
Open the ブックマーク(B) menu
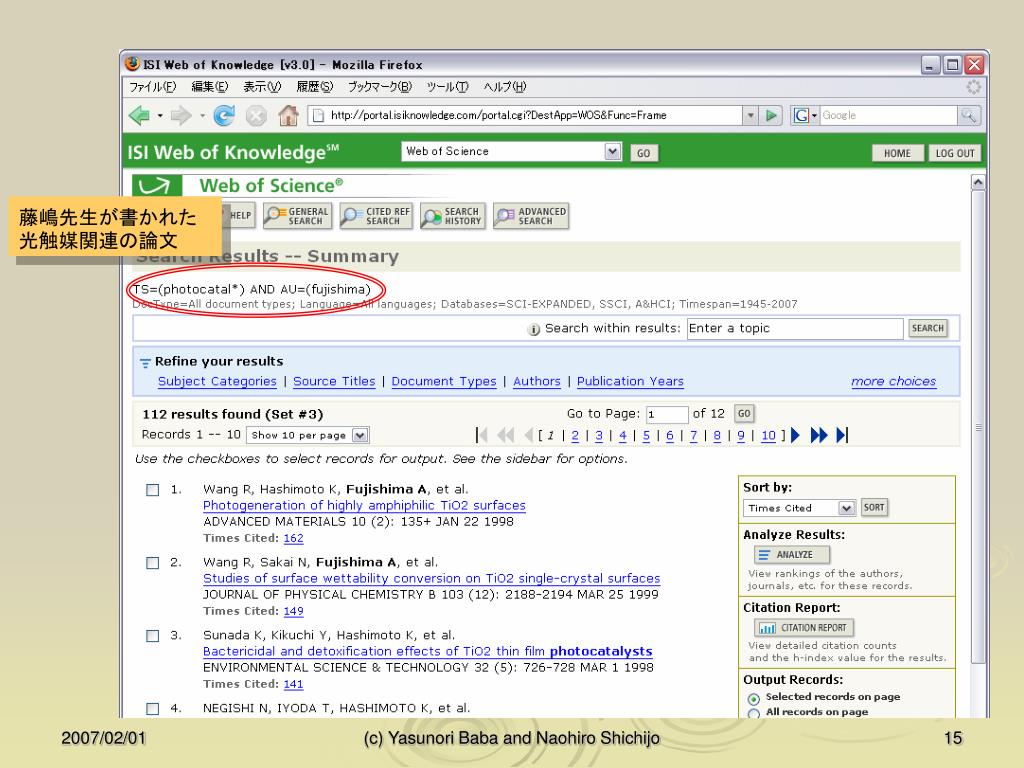(x=379, y=87)
